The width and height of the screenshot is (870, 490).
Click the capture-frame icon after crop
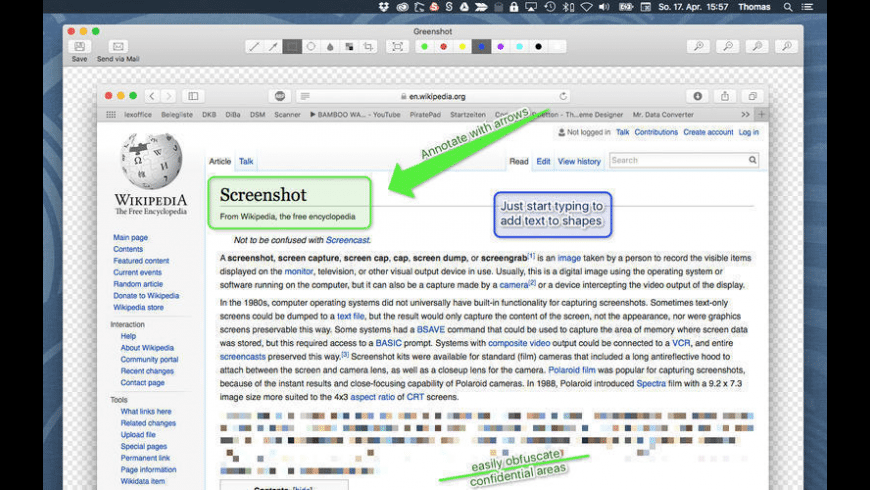(397, 47)
